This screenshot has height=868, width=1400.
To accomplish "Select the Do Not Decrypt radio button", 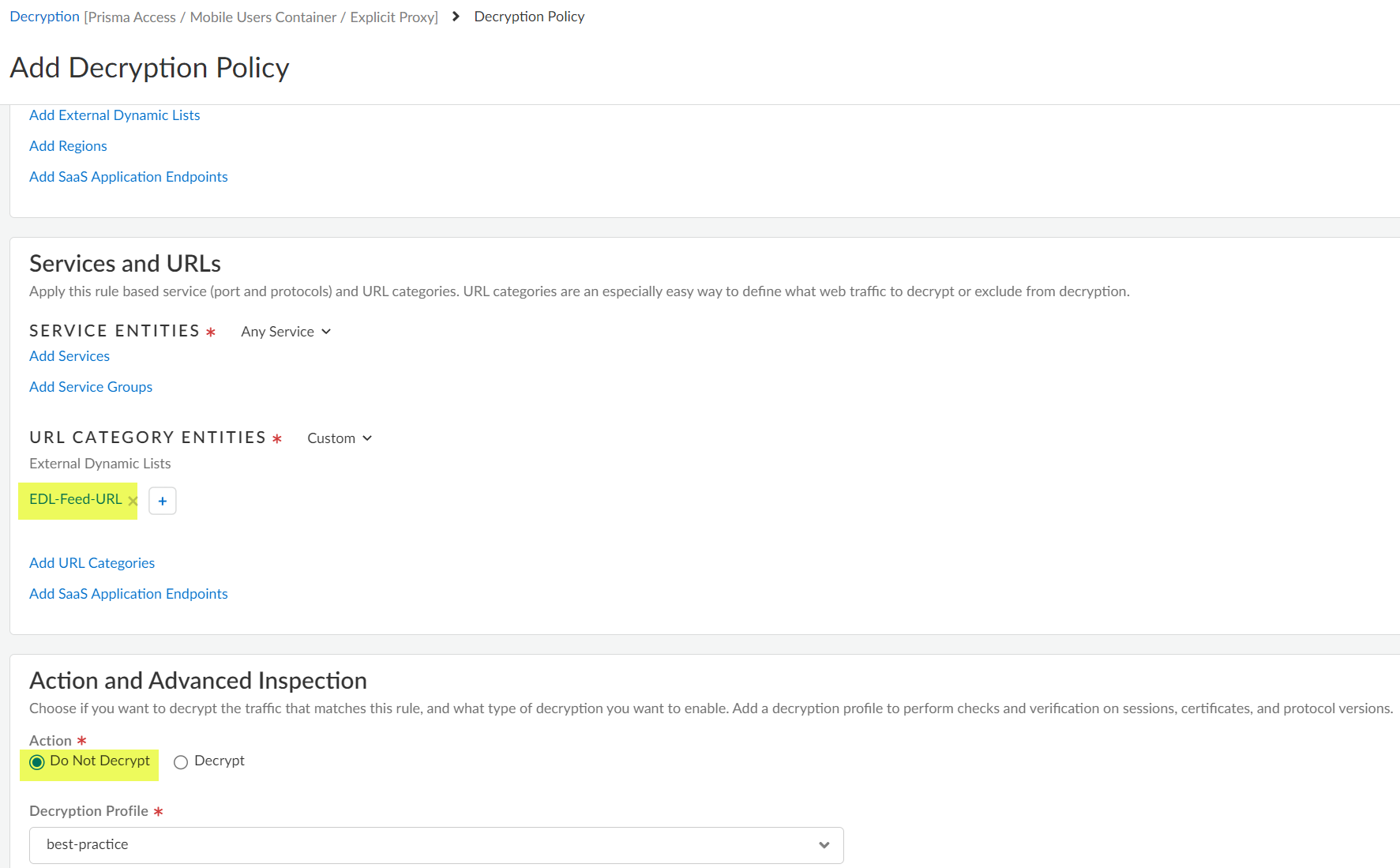I will 36,761.
